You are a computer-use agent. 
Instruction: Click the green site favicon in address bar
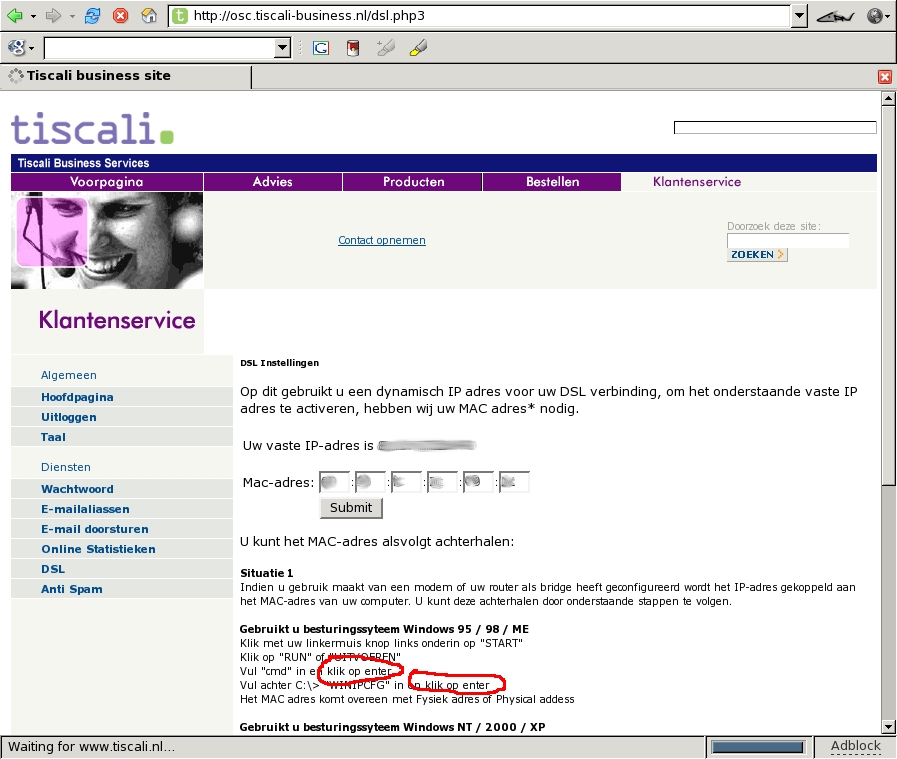[180, 16]
